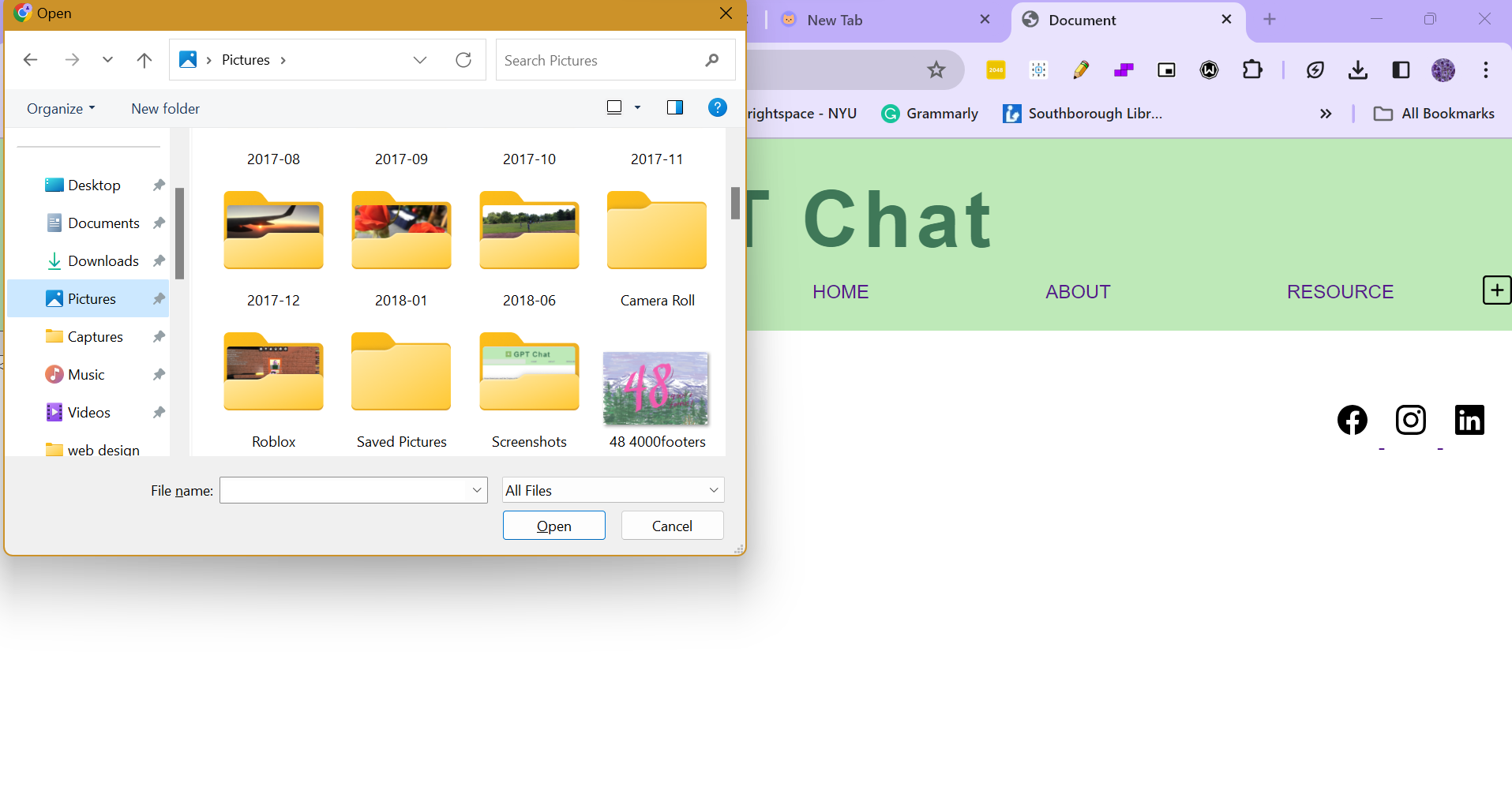Image resolution: width=1512 pixels, height=790 pixels.
Task: Expand the Organize dropdown
Action: click(x=60, y=108)
